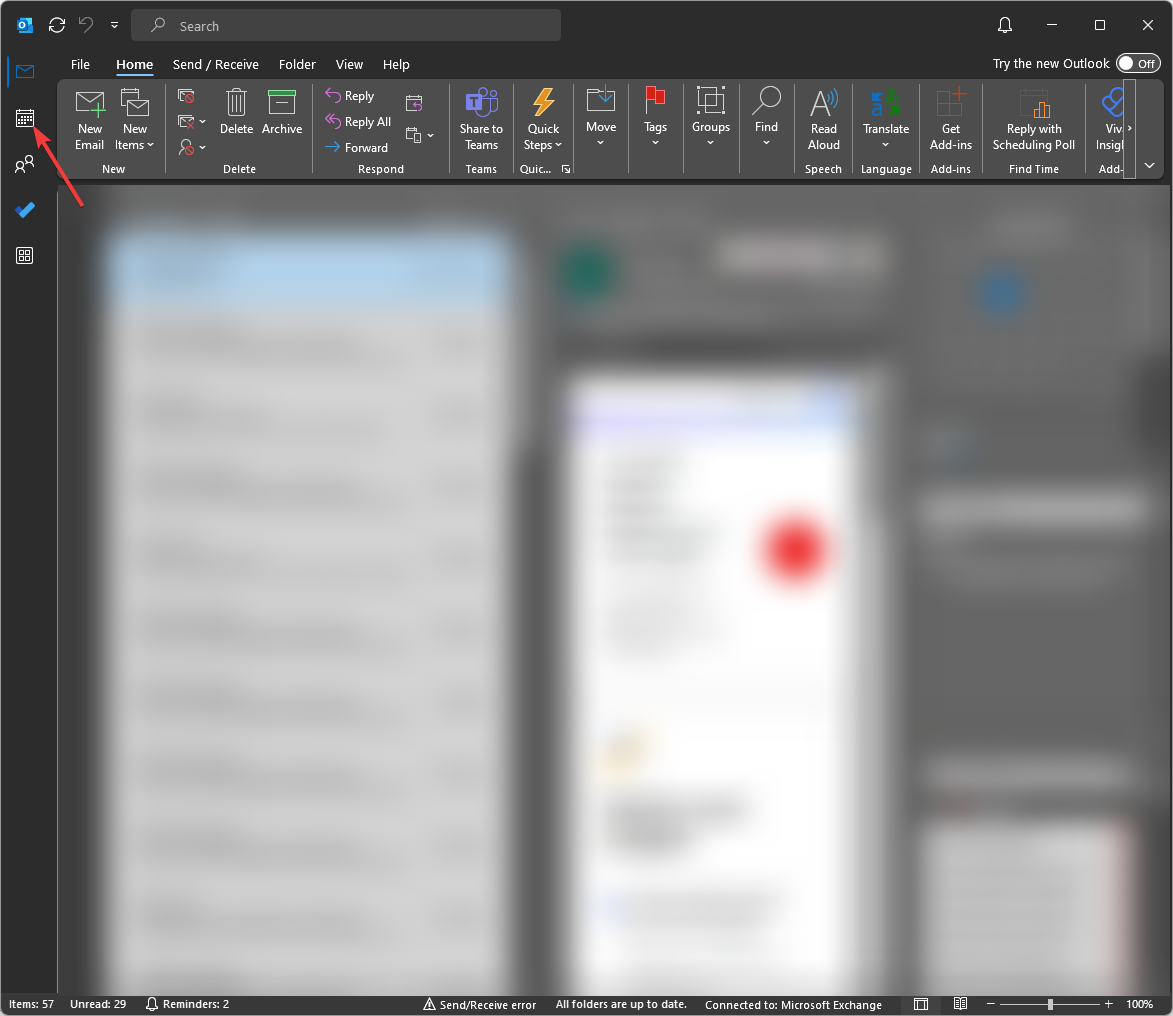Click All folders are up to date
1173x1016 pixels.
point(621,1004)
